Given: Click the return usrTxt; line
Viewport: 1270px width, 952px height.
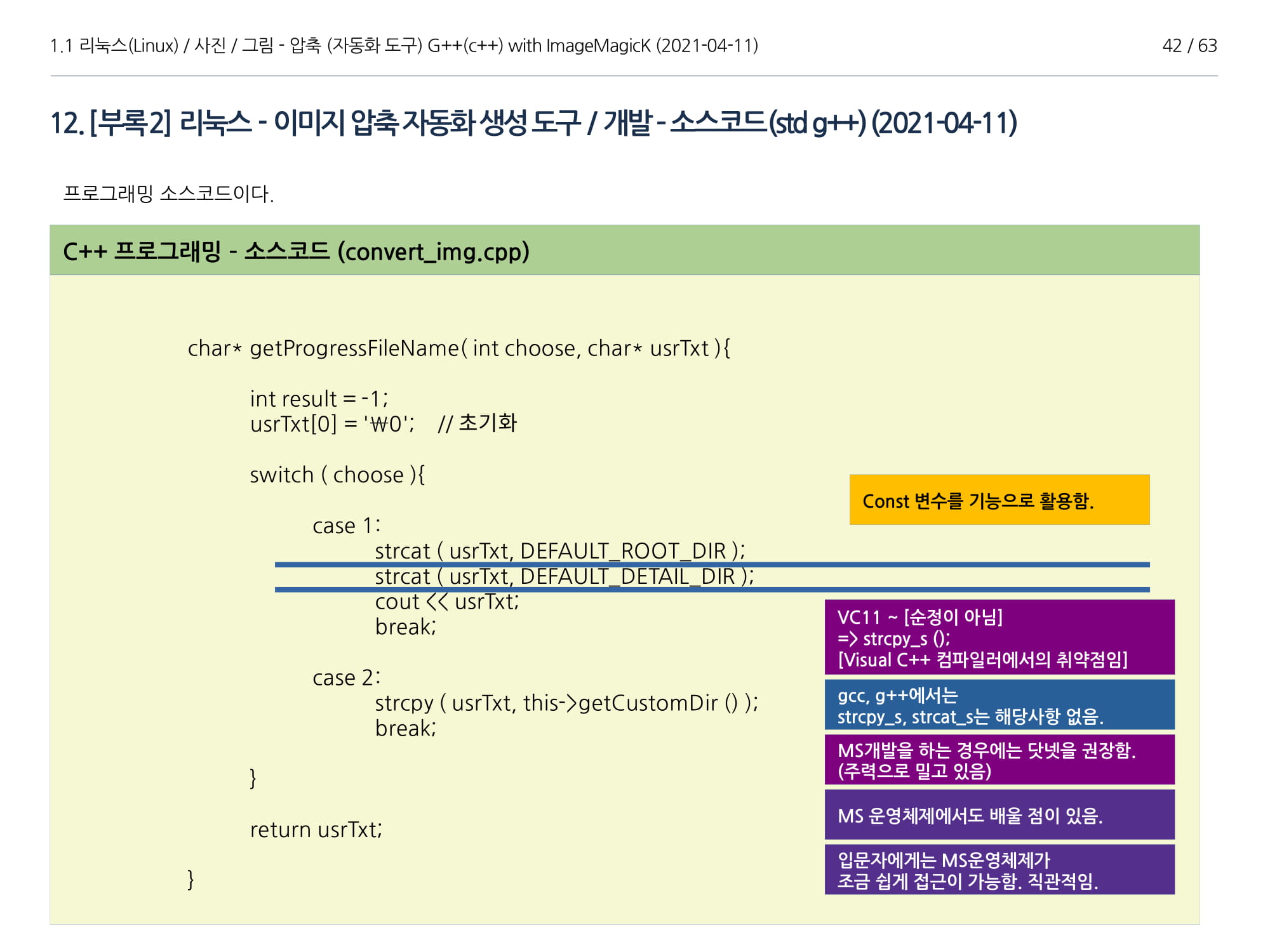Looking at the screenshot, I should [x=316, y=830].
